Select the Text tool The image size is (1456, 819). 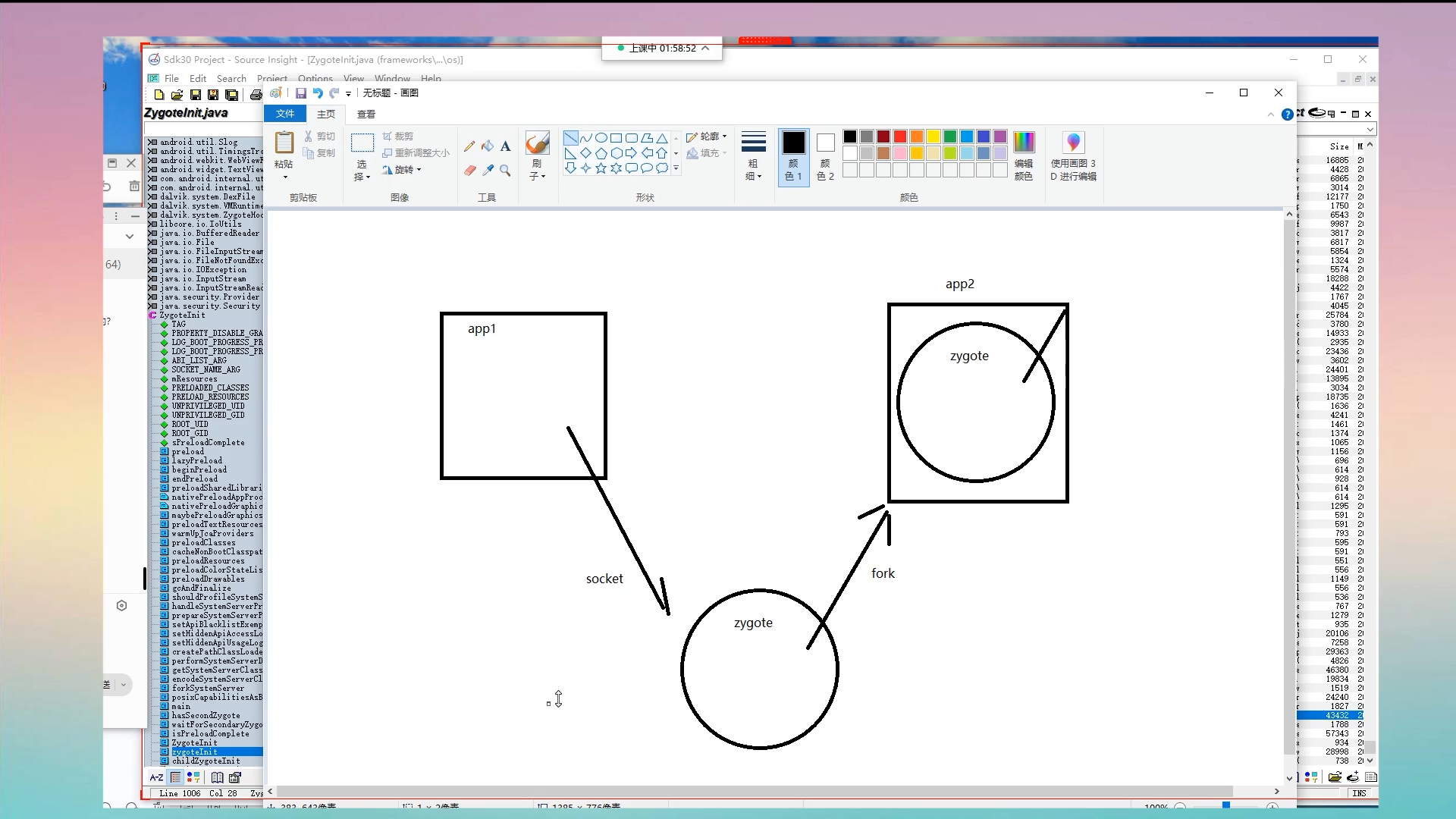pyautogui.click(x=506, y=146)
